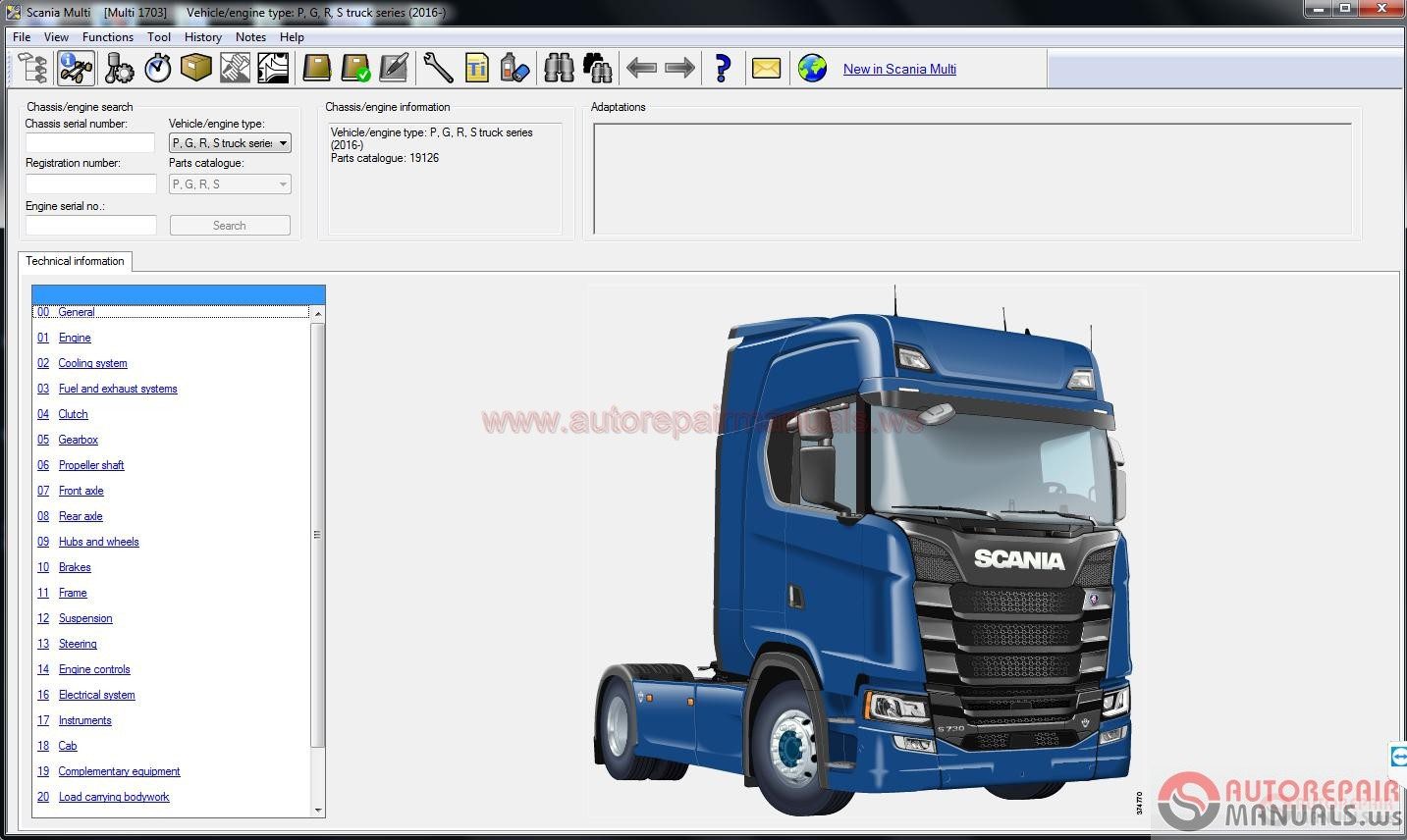Open the New in Scania Multi link
This screenshot has width=1407, height=840.
point(899,69)
